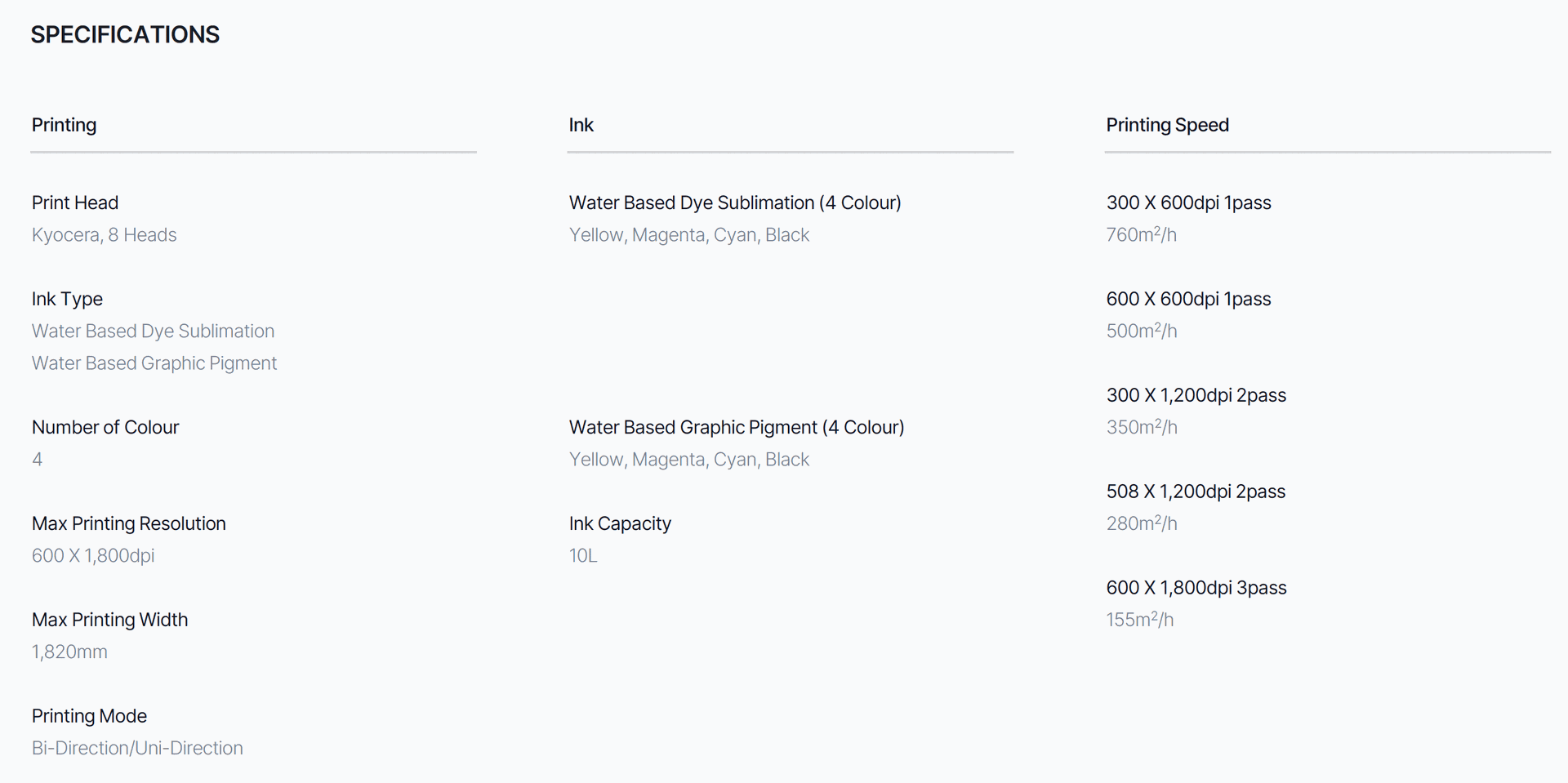Viewport: 1568px width, 783px height.
Task: Select the 10L ink capacity value
Action: tap(583, 556)
